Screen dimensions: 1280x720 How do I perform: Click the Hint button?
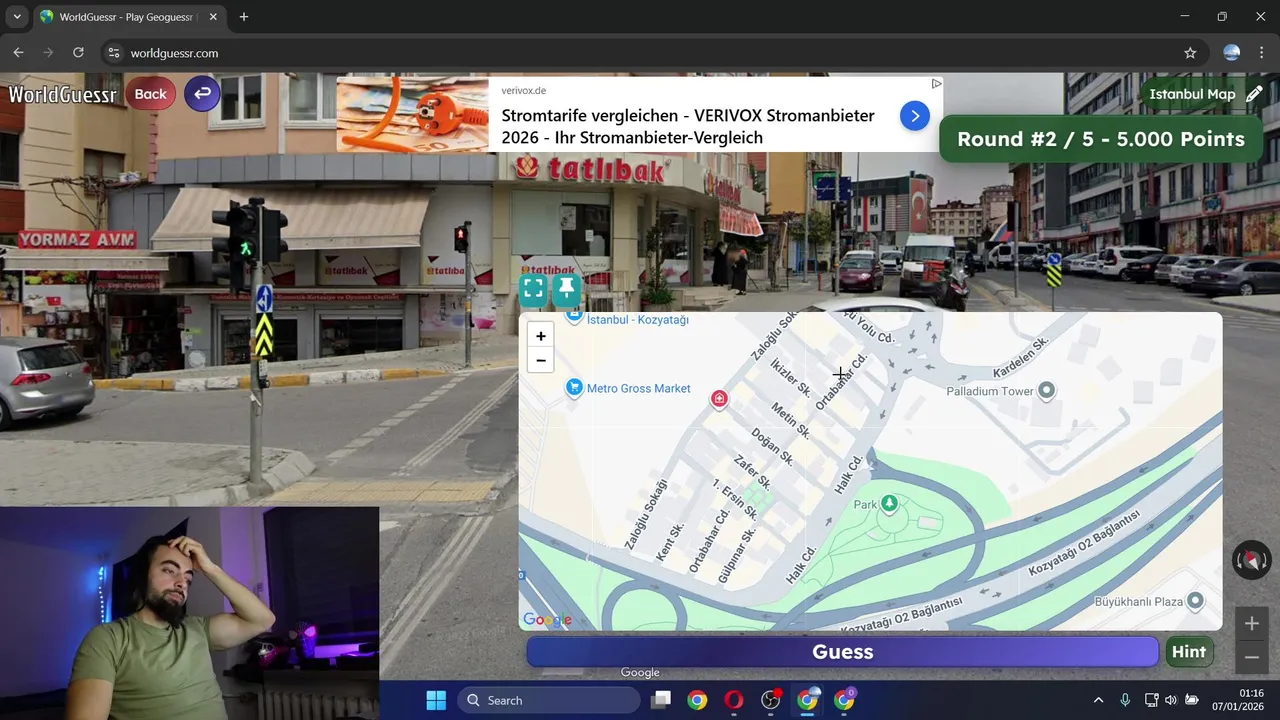(x=1189, y=652)
